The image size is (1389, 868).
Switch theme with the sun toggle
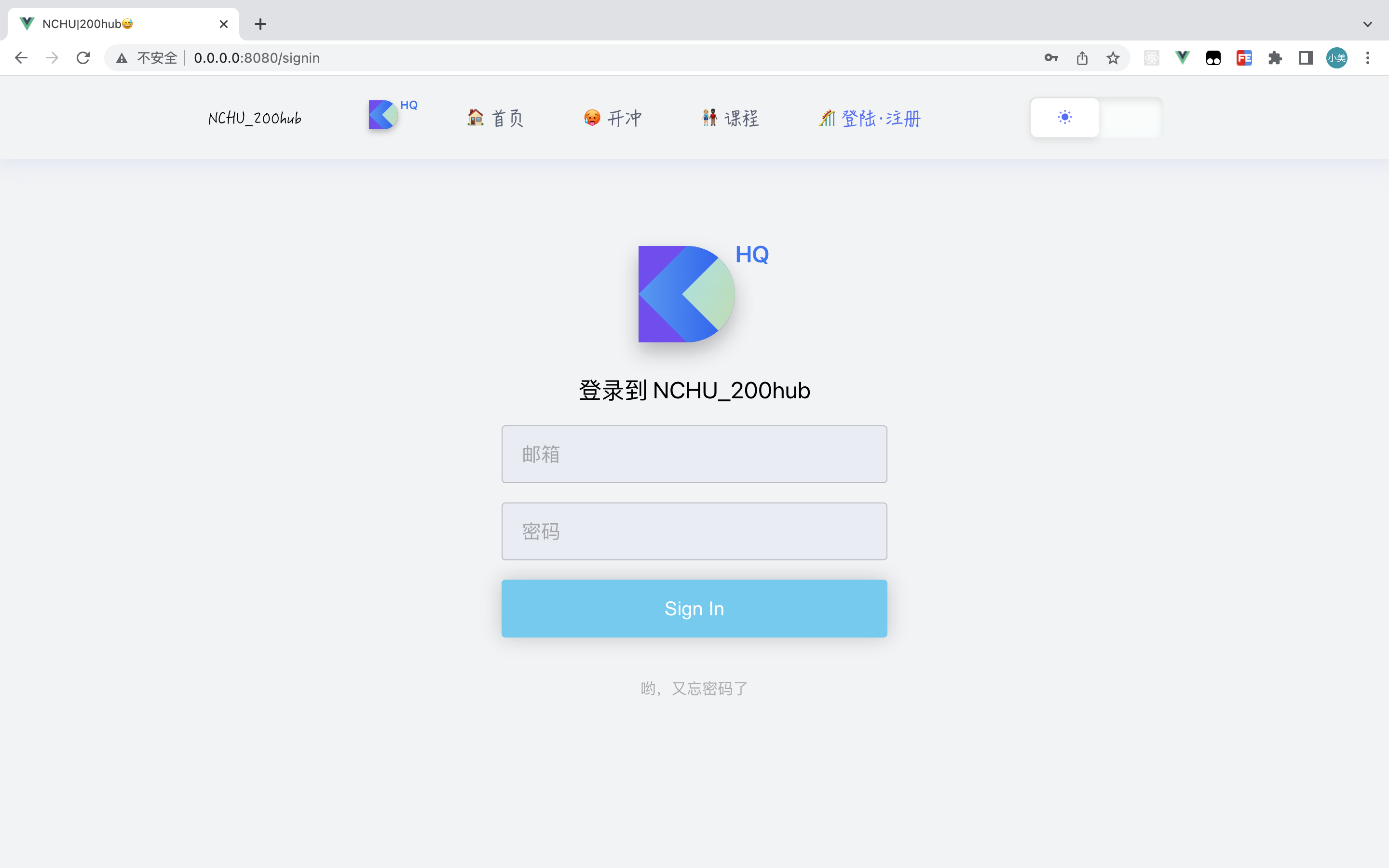pyautogui.click(x=1065, y=118)
